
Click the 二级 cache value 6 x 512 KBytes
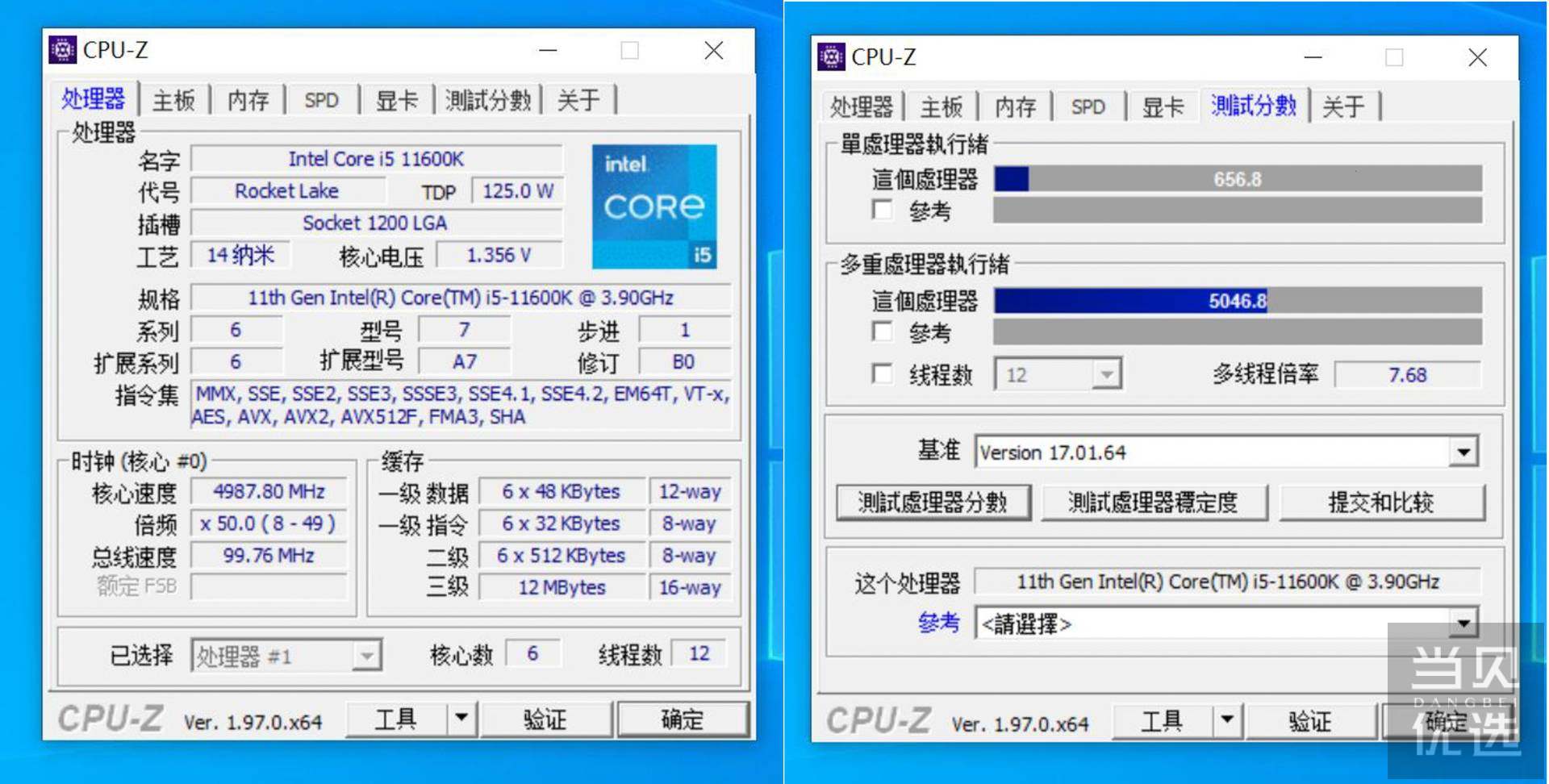[x=562, y=555]
